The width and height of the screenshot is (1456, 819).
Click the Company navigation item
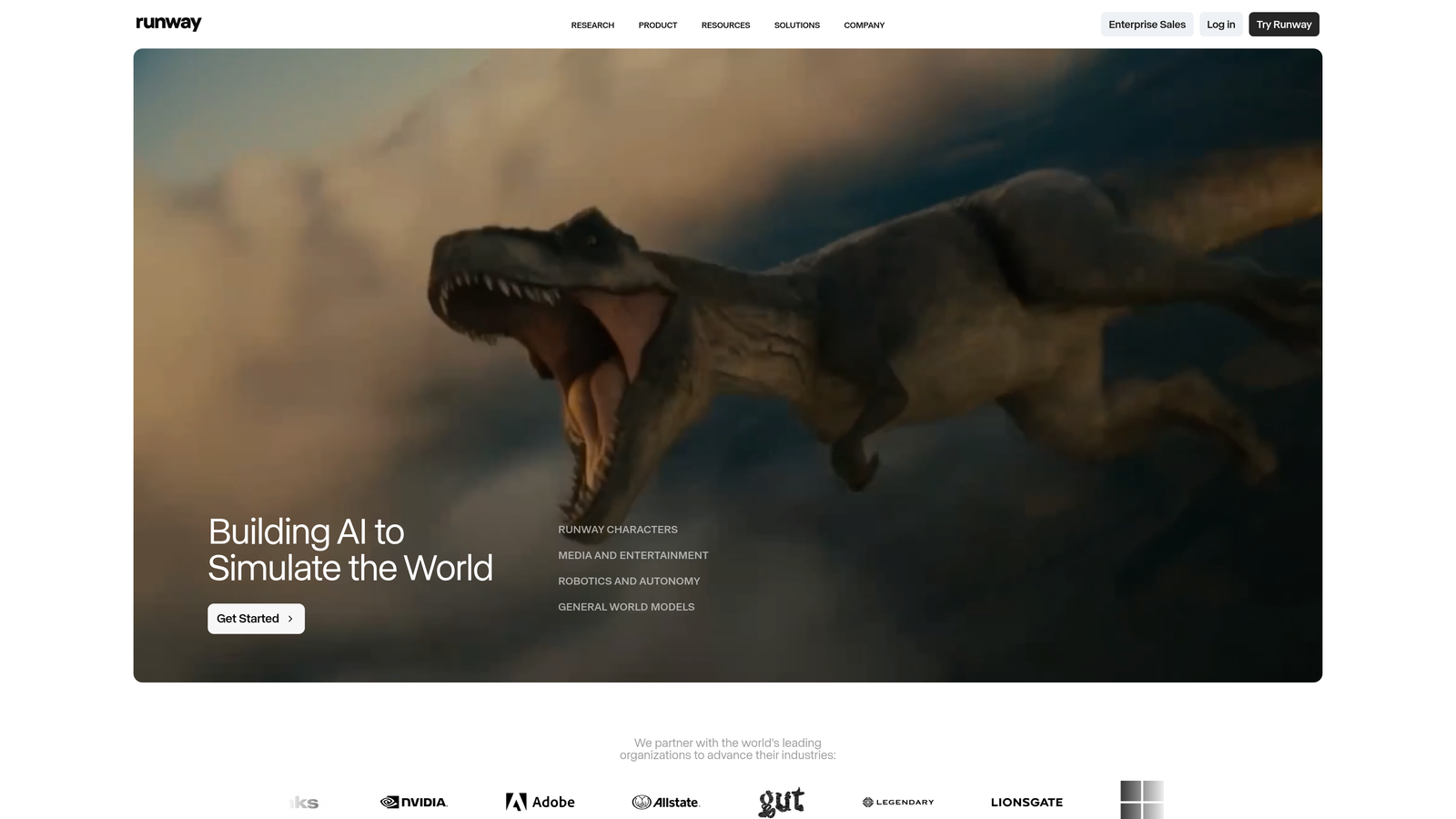pyautogui.click(x=863, y=25)
